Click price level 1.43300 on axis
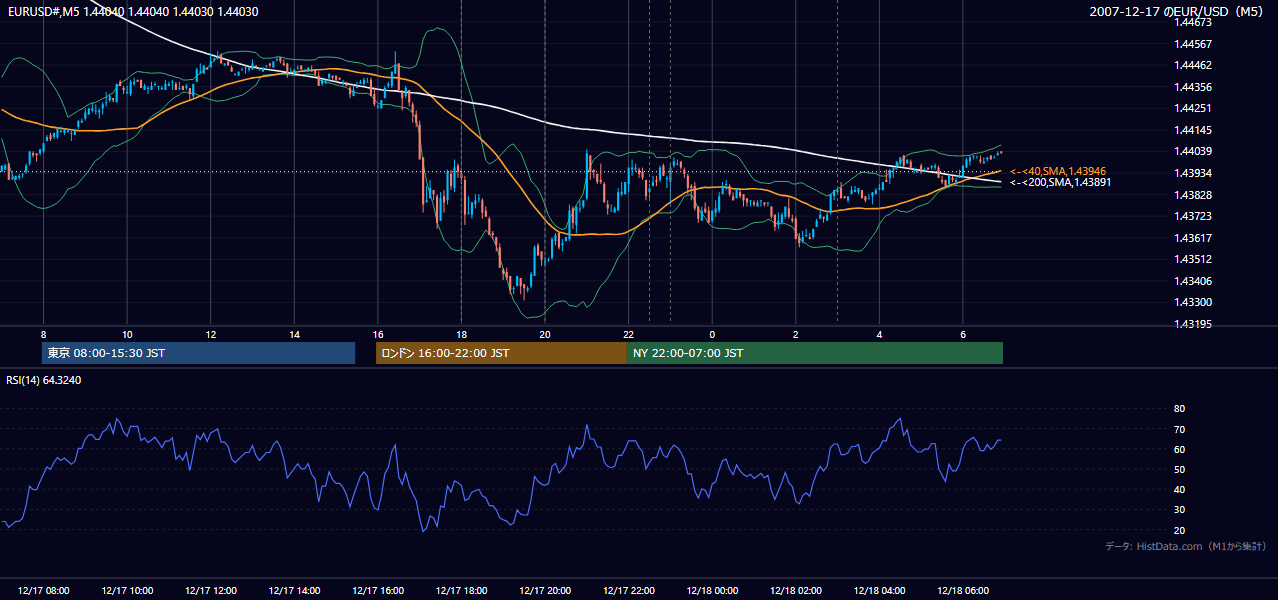Screen dimensions: 1278x600 [1191, 302]
